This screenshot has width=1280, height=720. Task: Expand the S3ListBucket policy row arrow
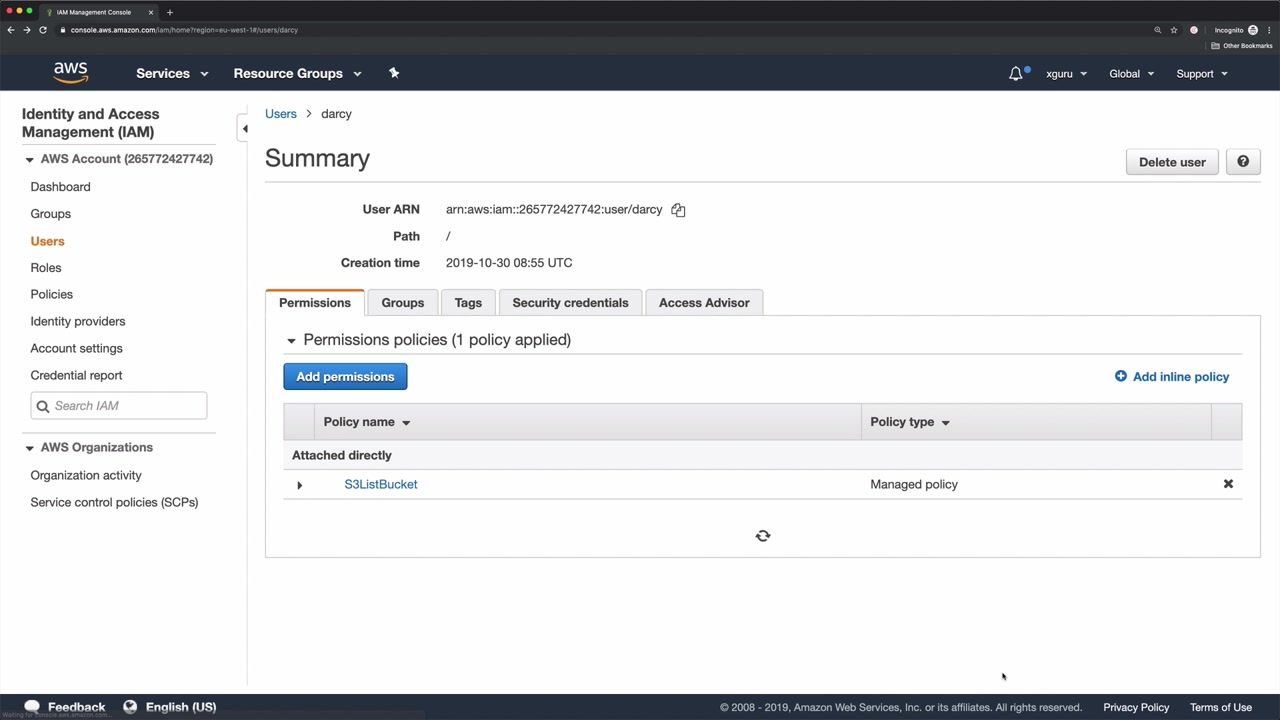point(299,485)
